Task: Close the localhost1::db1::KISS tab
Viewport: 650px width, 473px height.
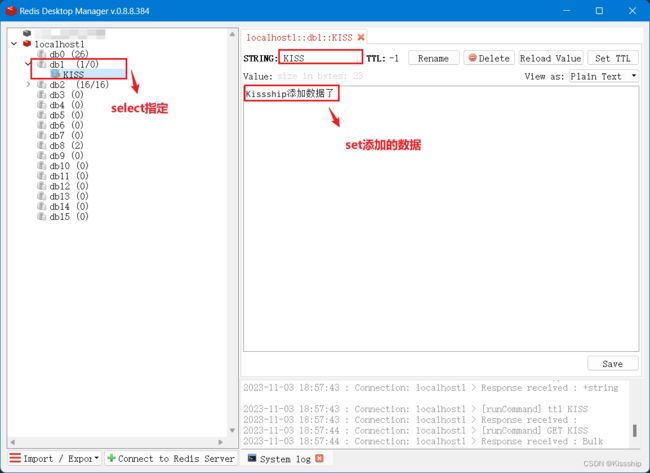Action: [x=361, y=37]
